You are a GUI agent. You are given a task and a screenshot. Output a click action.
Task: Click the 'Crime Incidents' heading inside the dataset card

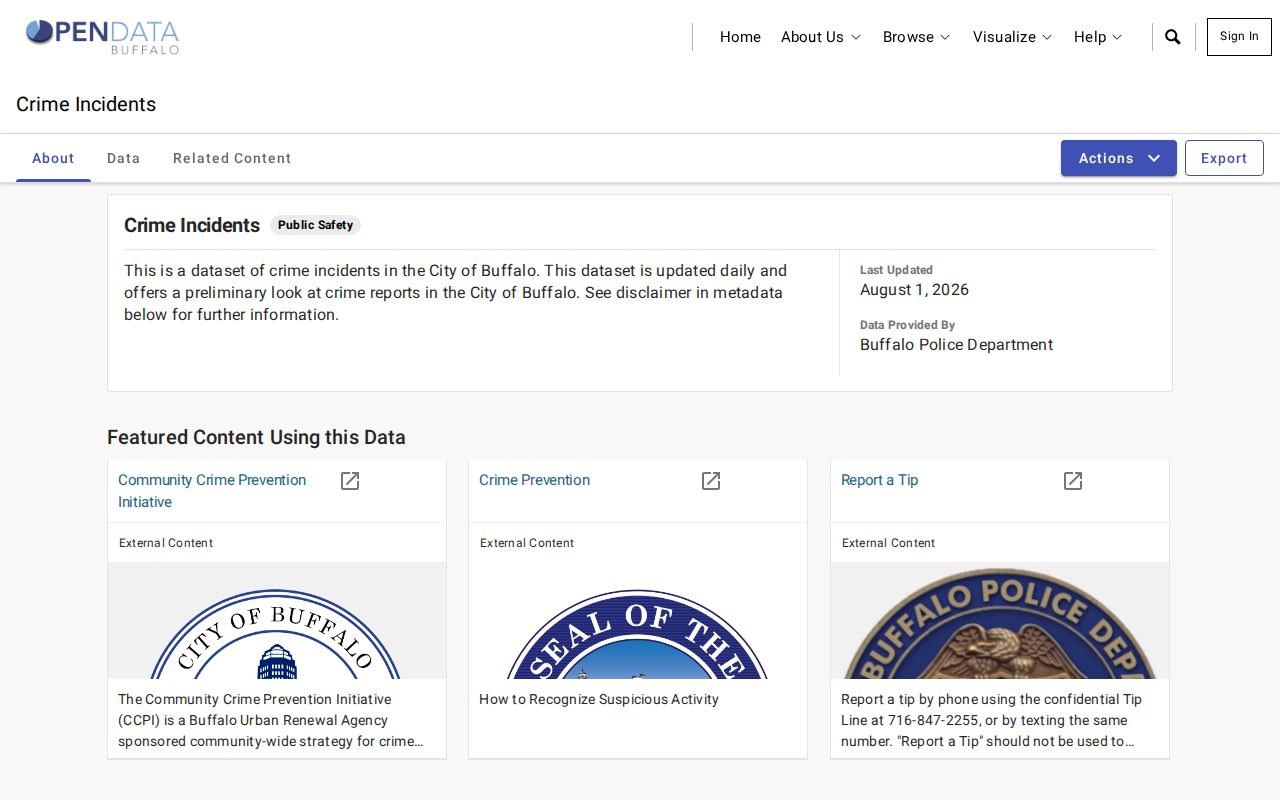(x=192, y=225)
